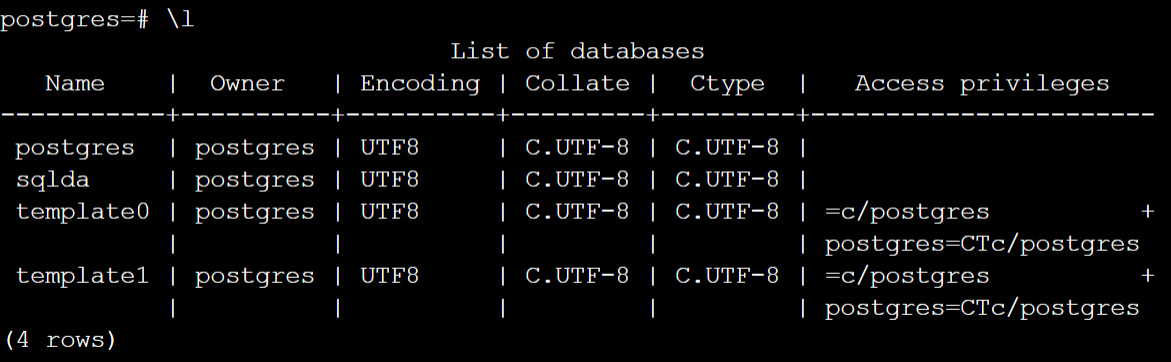Click the postgres=# prompt text
The height and width of the screenshot is (362, 1171).
click(x=76, y=19)
